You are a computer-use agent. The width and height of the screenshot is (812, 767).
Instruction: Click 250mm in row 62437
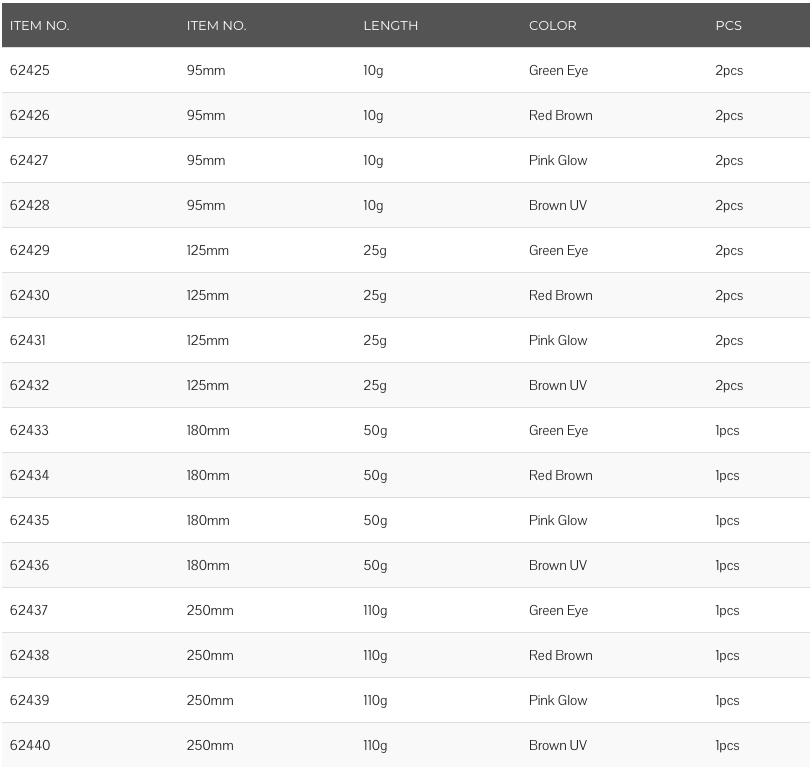click(210, 611)
